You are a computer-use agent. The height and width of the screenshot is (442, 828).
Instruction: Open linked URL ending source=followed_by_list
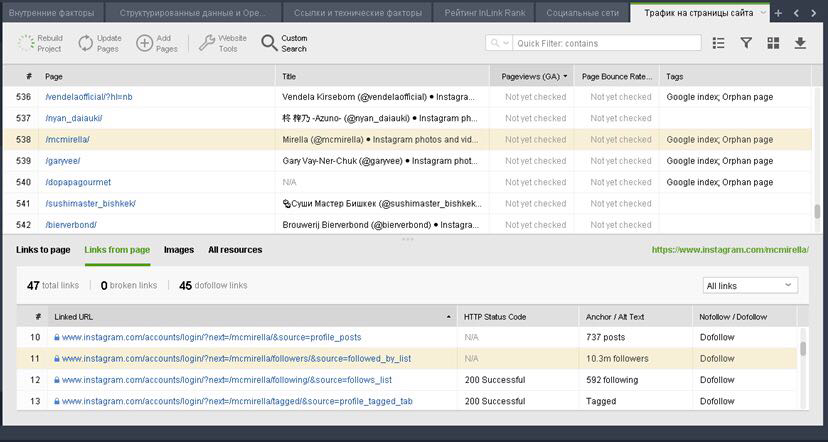(236, 359)
